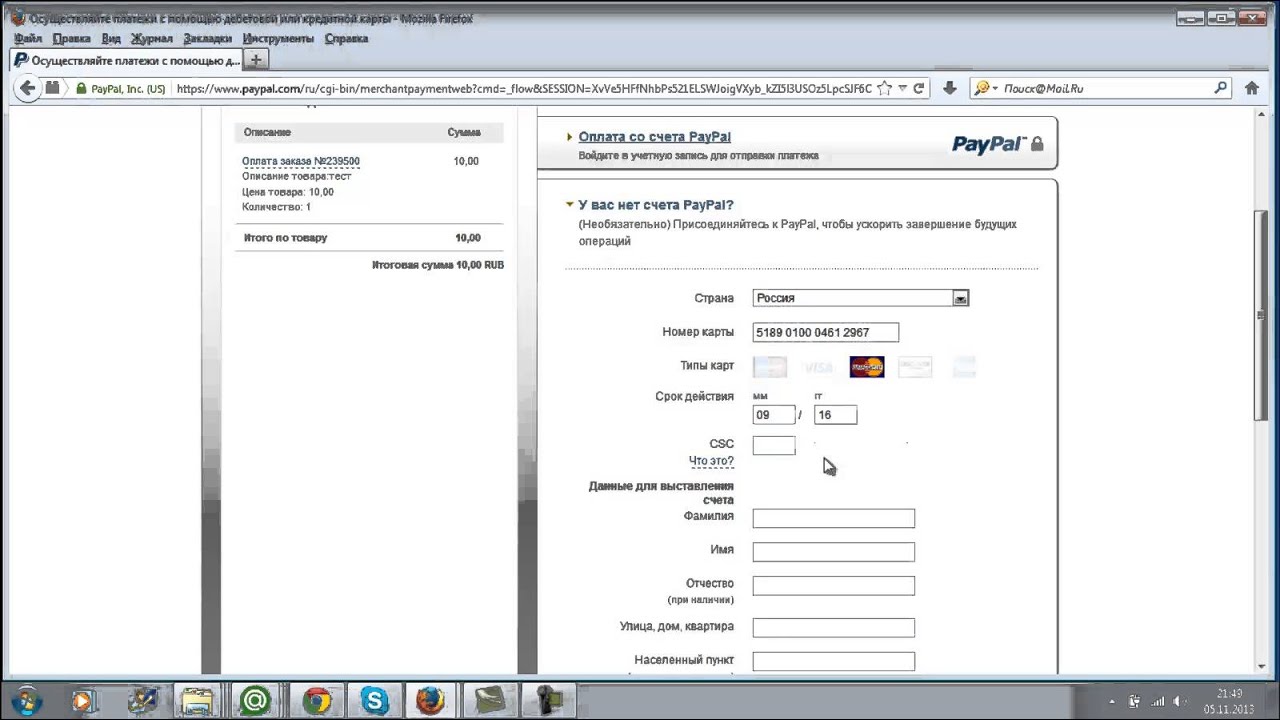
Task: Click 'Описание товара:тест' text
Action: coord(297,176)
